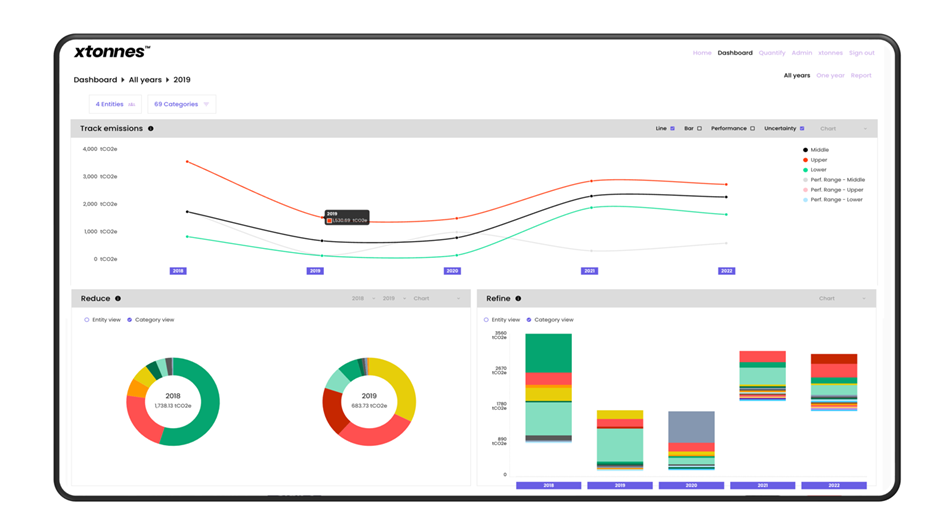This screenshot has height=529, width=940.
Task: Enable the Performance checkbox
Action: [x=753, y=129]
